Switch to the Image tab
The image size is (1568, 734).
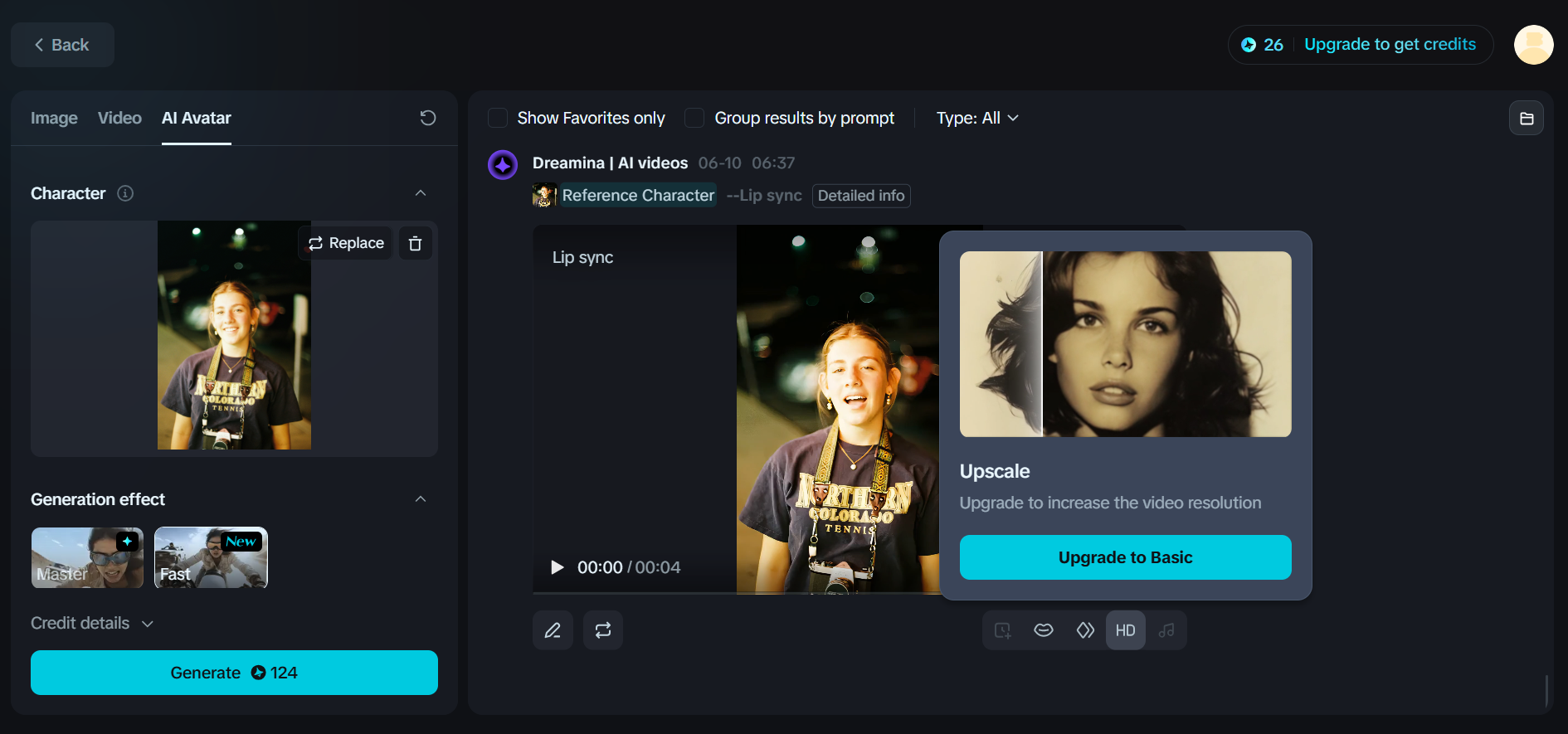pyautogui.click(x=54, y=118)
